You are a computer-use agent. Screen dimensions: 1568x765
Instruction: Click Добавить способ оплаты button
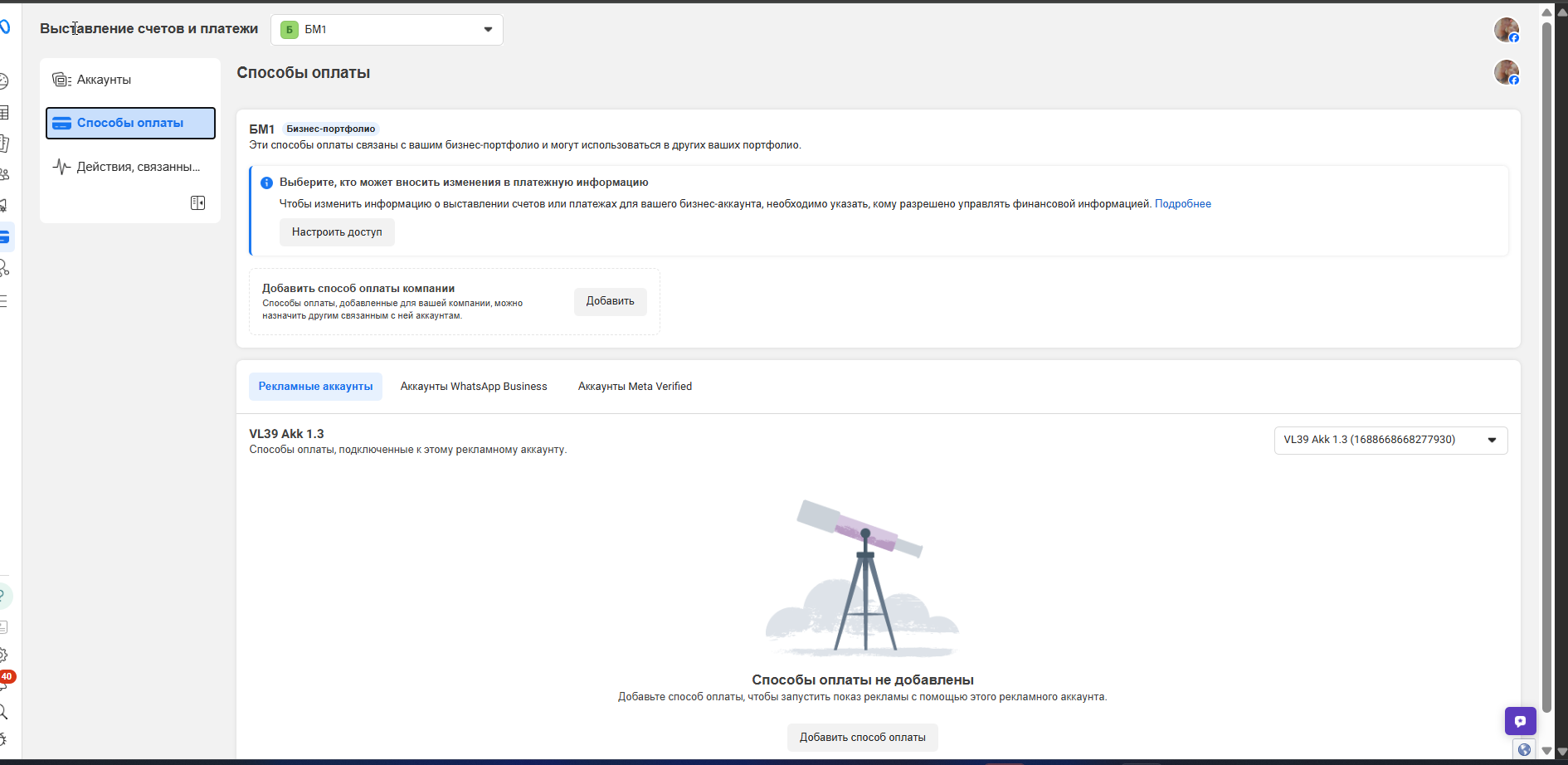863,738
